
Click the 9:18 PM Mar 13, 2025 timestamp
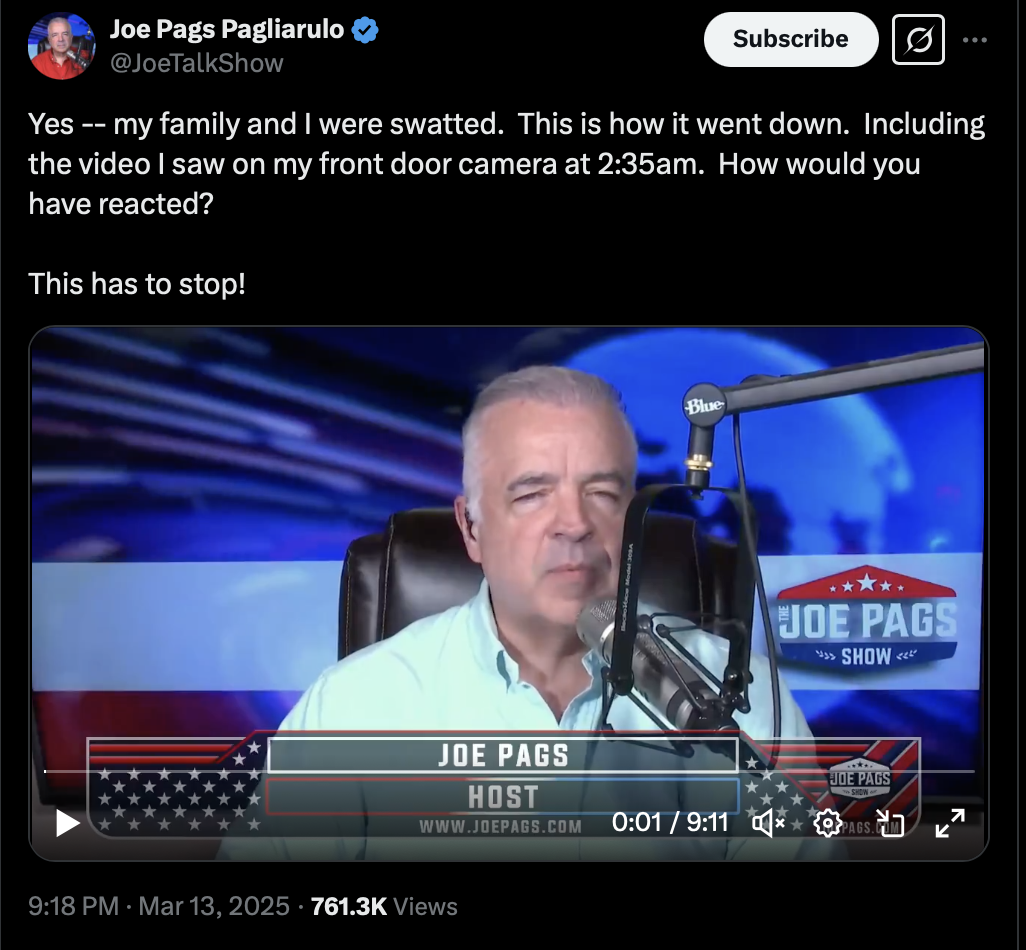click(158, 906)
